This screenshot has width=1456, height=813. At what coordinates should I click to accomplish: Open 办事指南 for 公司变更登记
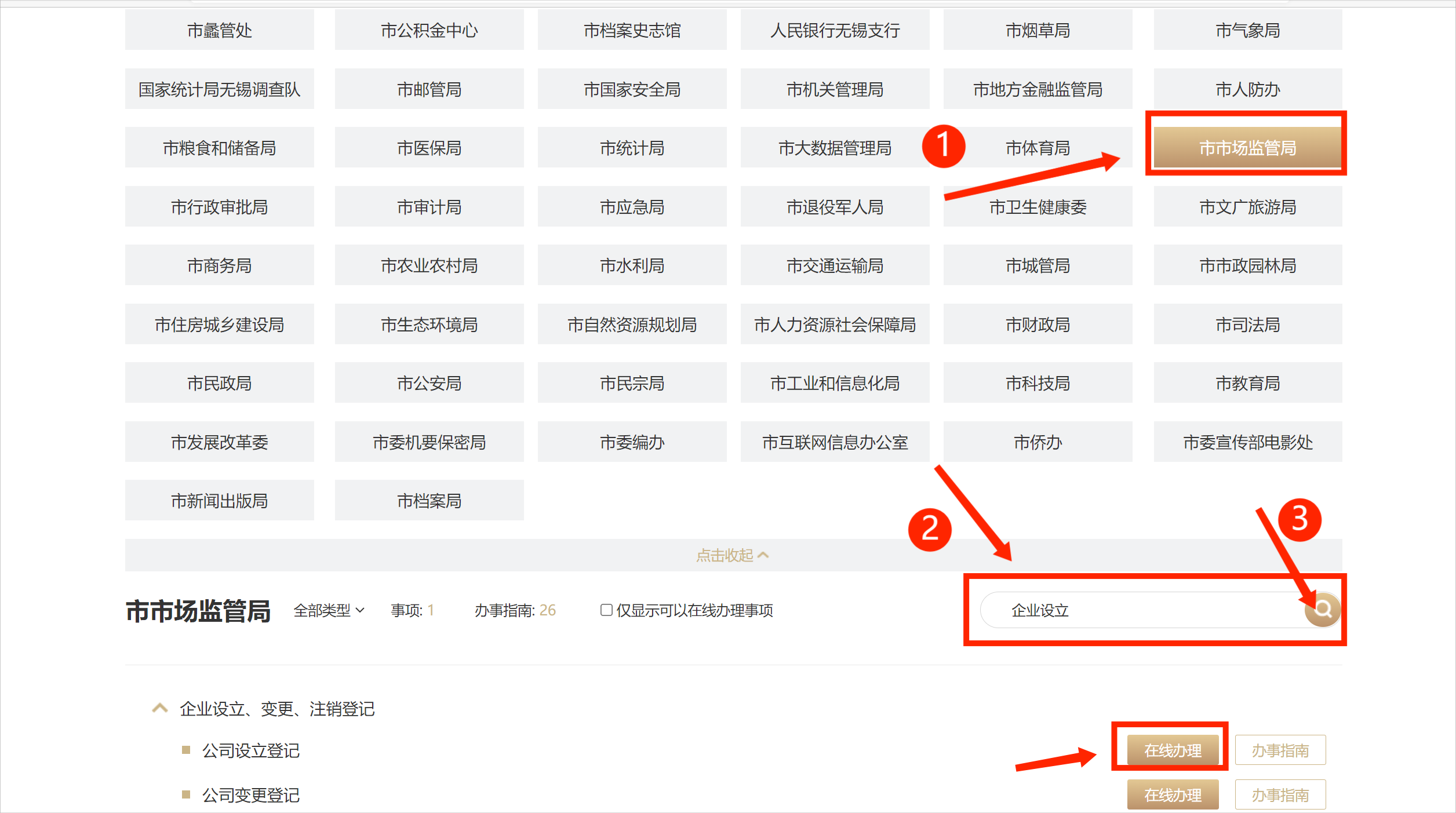coord(1280,795)
